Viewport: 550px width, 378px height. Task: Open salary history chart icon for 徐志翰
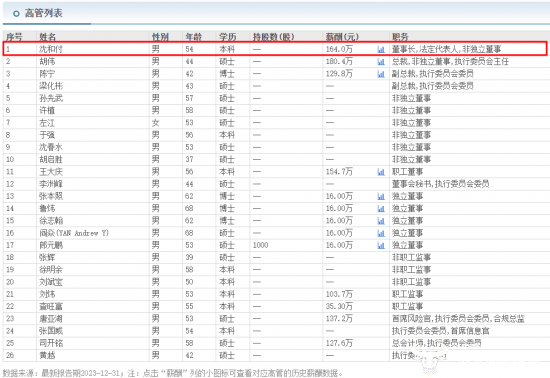tap(381, 221)
